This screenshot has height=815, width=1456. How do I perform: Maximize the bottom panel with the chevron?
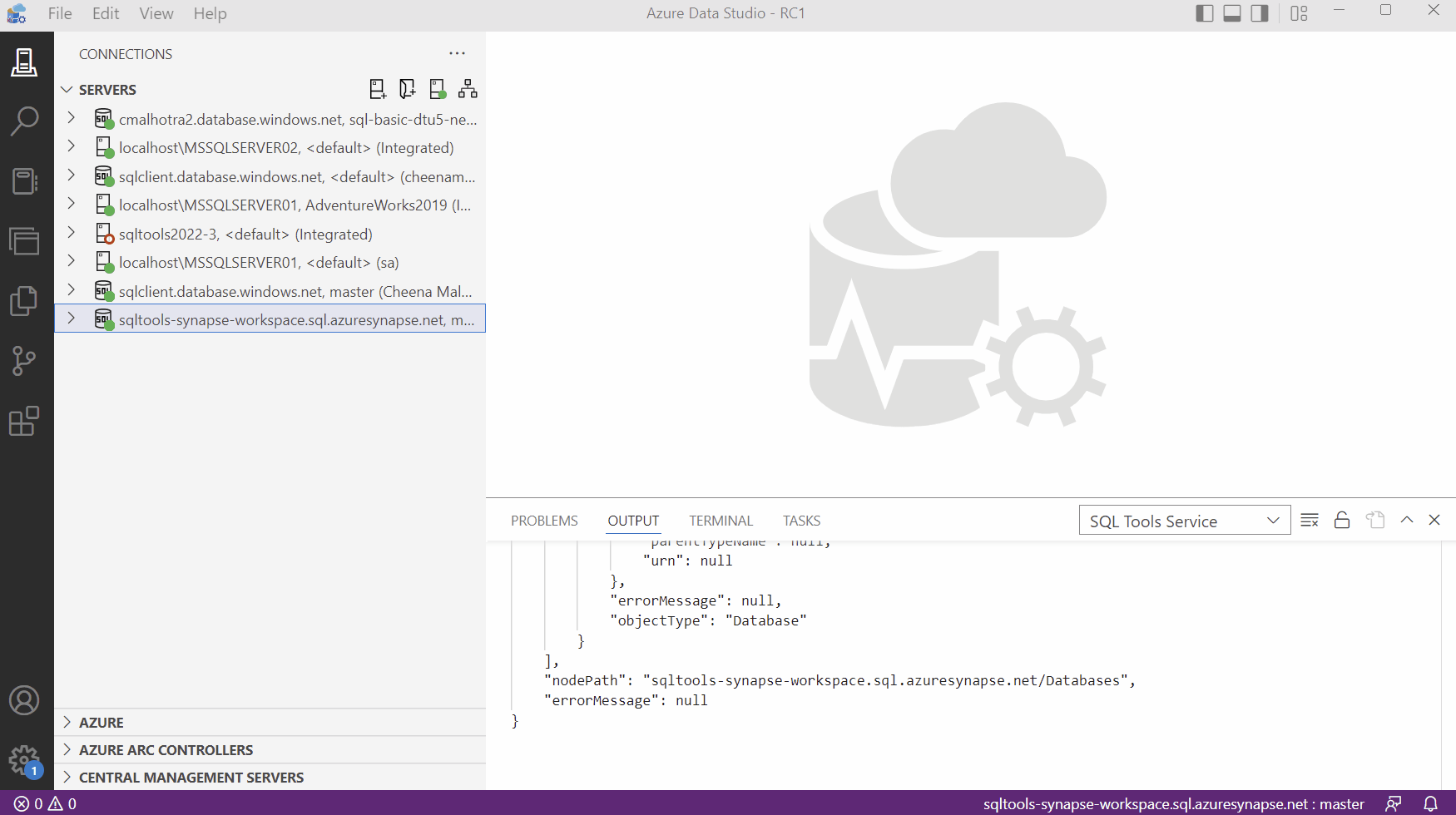[1406, 519]
